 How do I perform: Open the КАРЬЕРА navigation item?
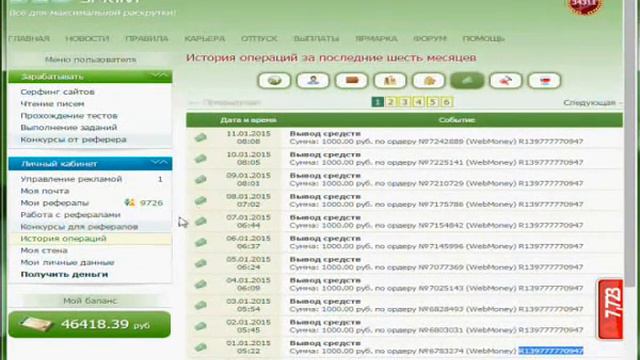(205, 39)
